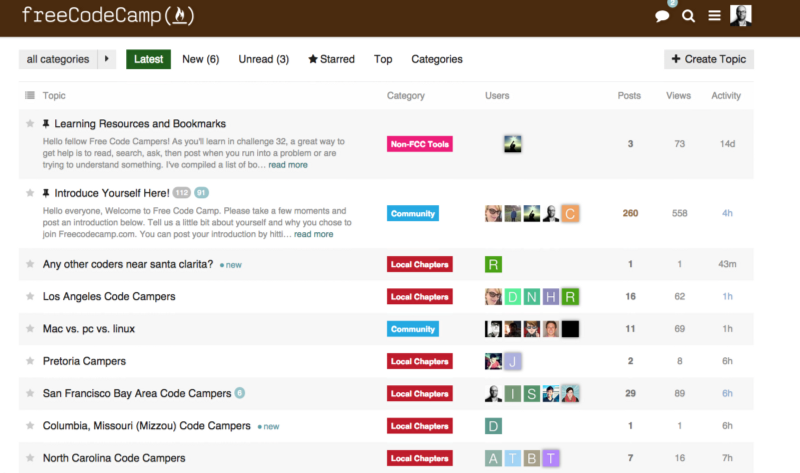Viewport: 800px width, 473px height.
Task: Click the green R avatar in santa clarita row
Action: click(x=493, y=264)
